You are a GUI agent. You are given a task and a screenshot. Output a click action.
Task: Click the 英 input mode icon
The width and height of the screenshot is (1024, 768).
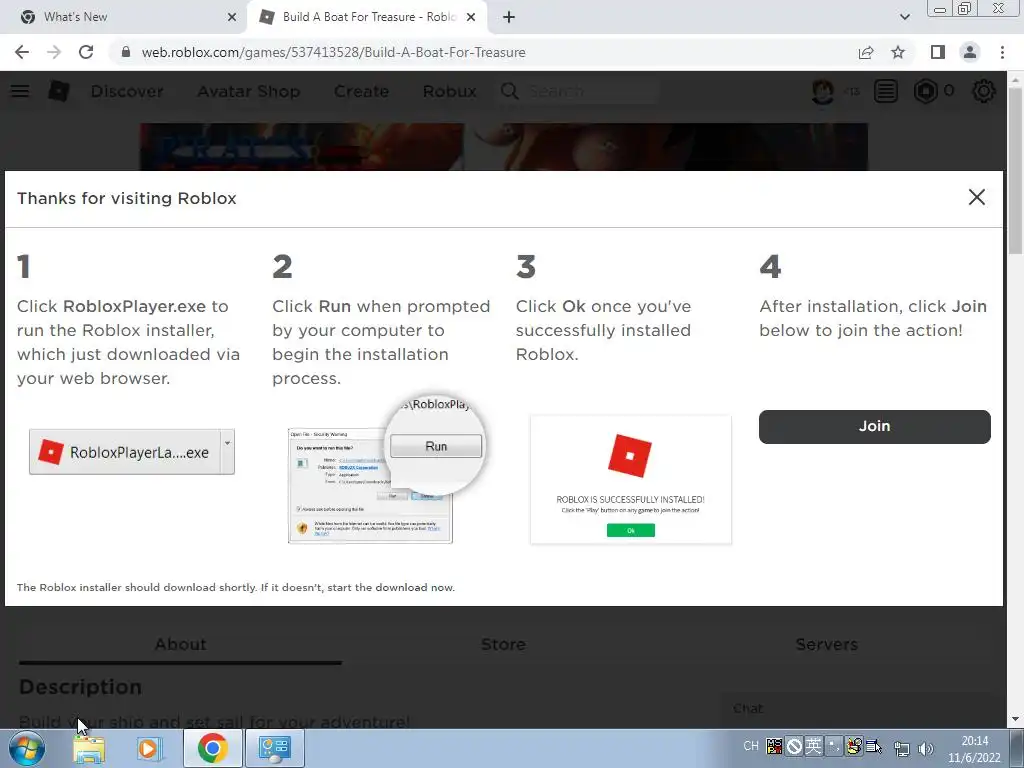click(x=813, y=746)
